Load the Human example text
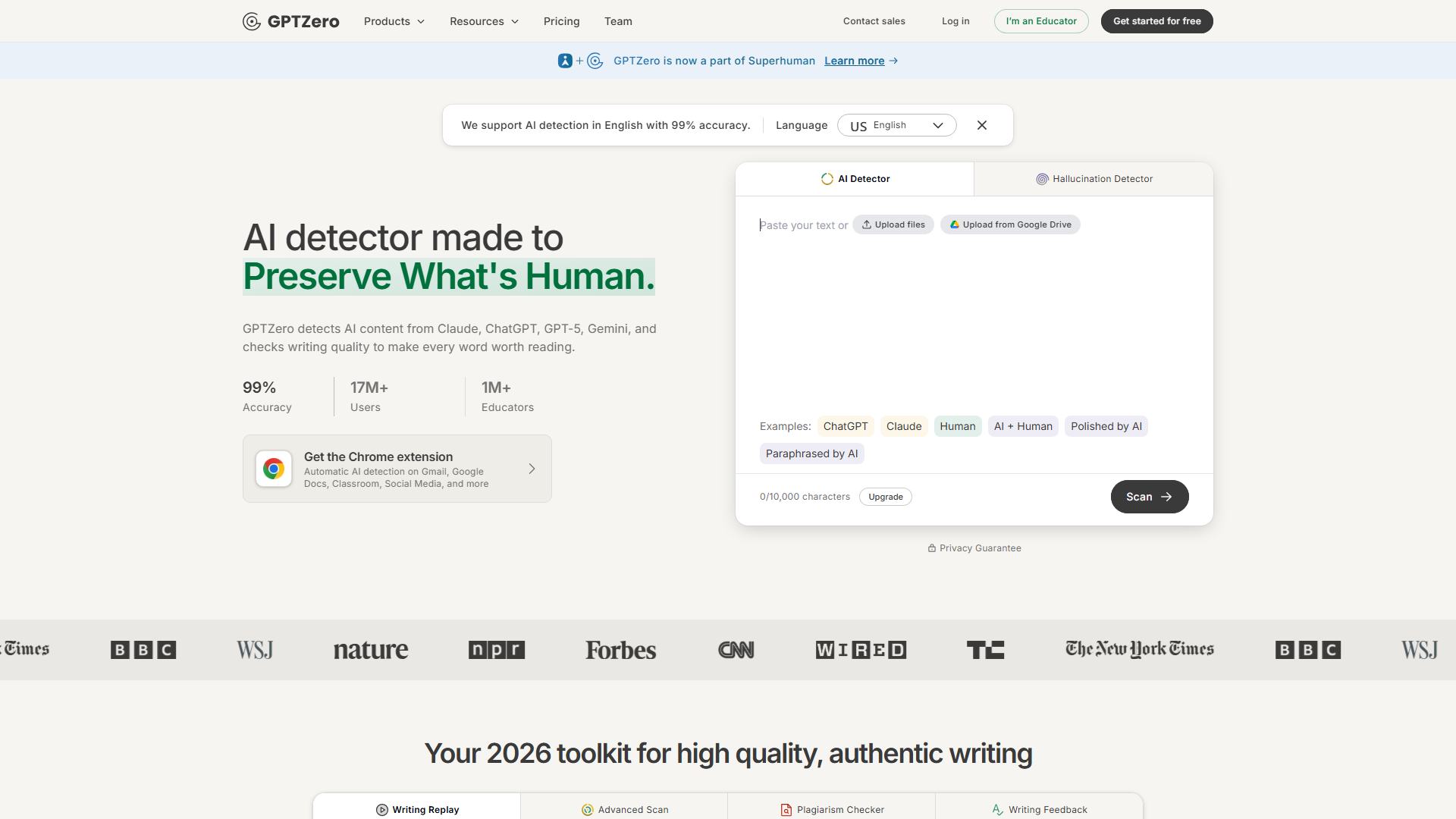Image resolution: width=1456 pixels, height=819 pixels. 958,426
